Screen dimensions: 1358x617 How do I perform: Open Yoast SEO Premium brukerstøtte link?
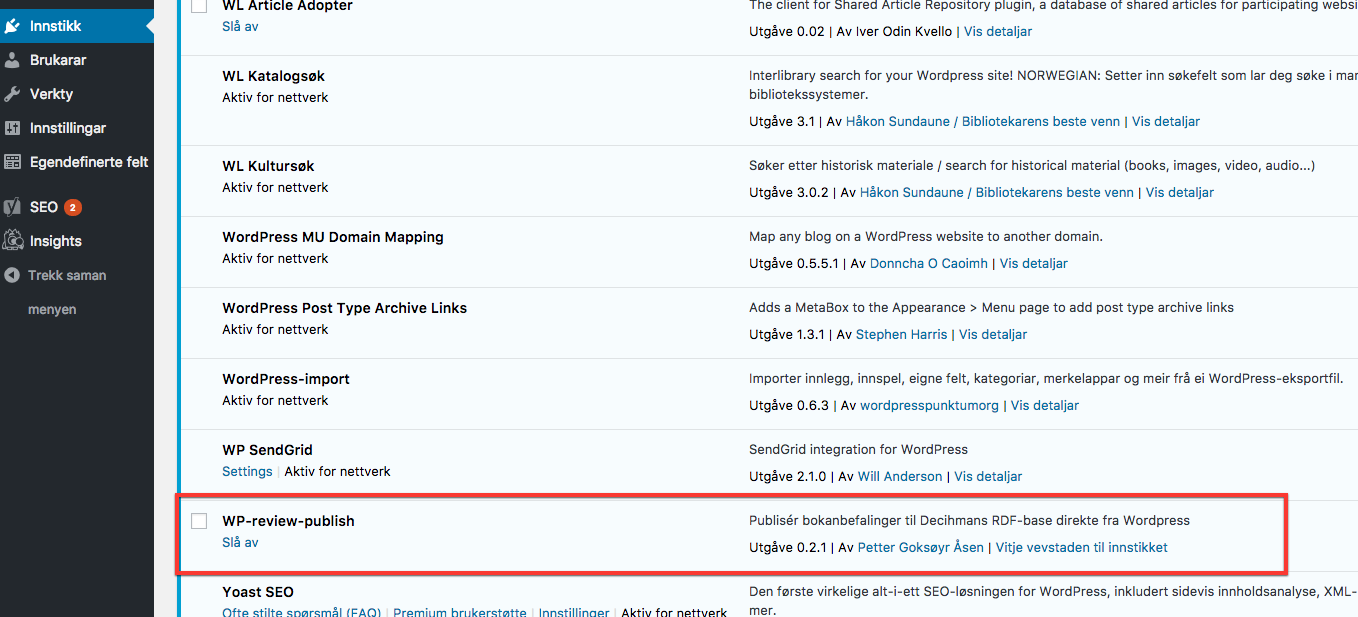[x=460, y=611]
